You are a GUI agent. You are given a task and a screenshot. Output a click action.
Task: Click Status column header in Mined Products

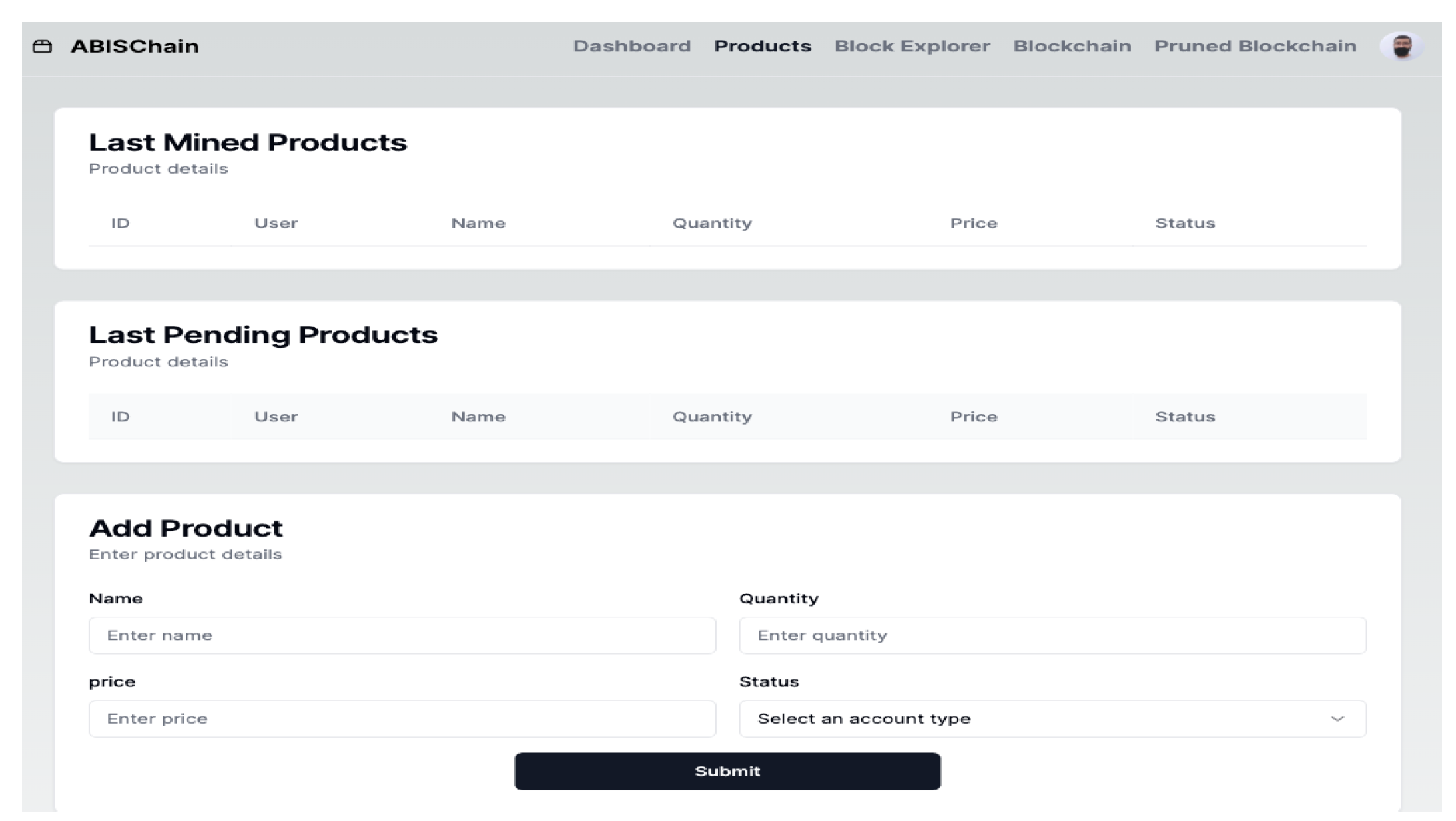click(x=1184, y=223)
